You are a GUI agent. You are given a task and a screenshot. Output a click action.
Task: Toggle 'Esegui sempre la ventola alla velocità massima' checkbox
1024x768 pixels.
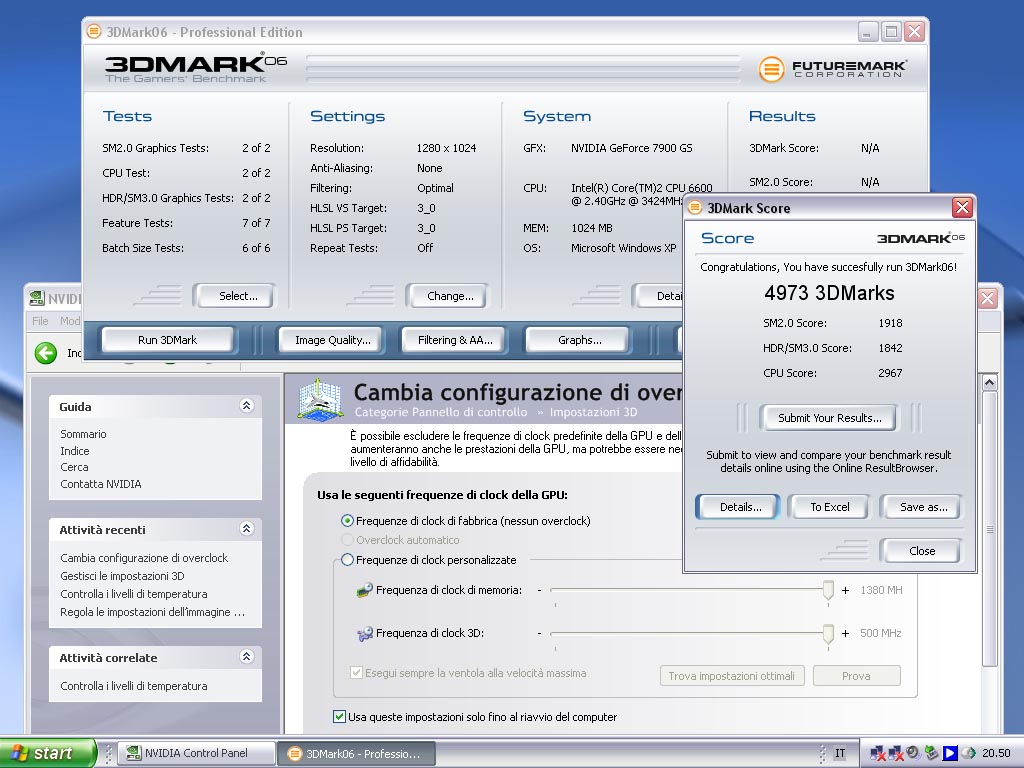(357, 673)
